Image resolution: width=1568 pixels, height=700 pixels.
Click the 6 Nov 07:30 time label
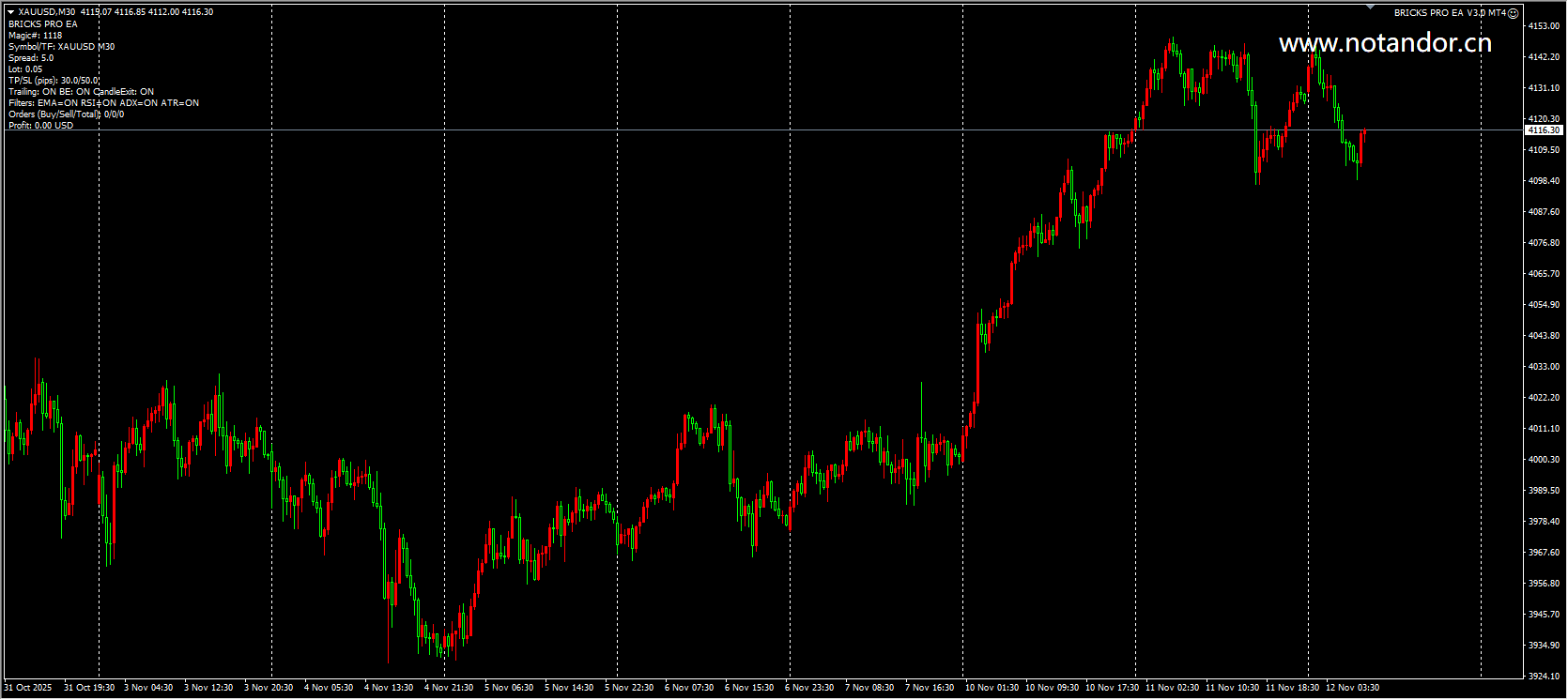click(689, 688)
